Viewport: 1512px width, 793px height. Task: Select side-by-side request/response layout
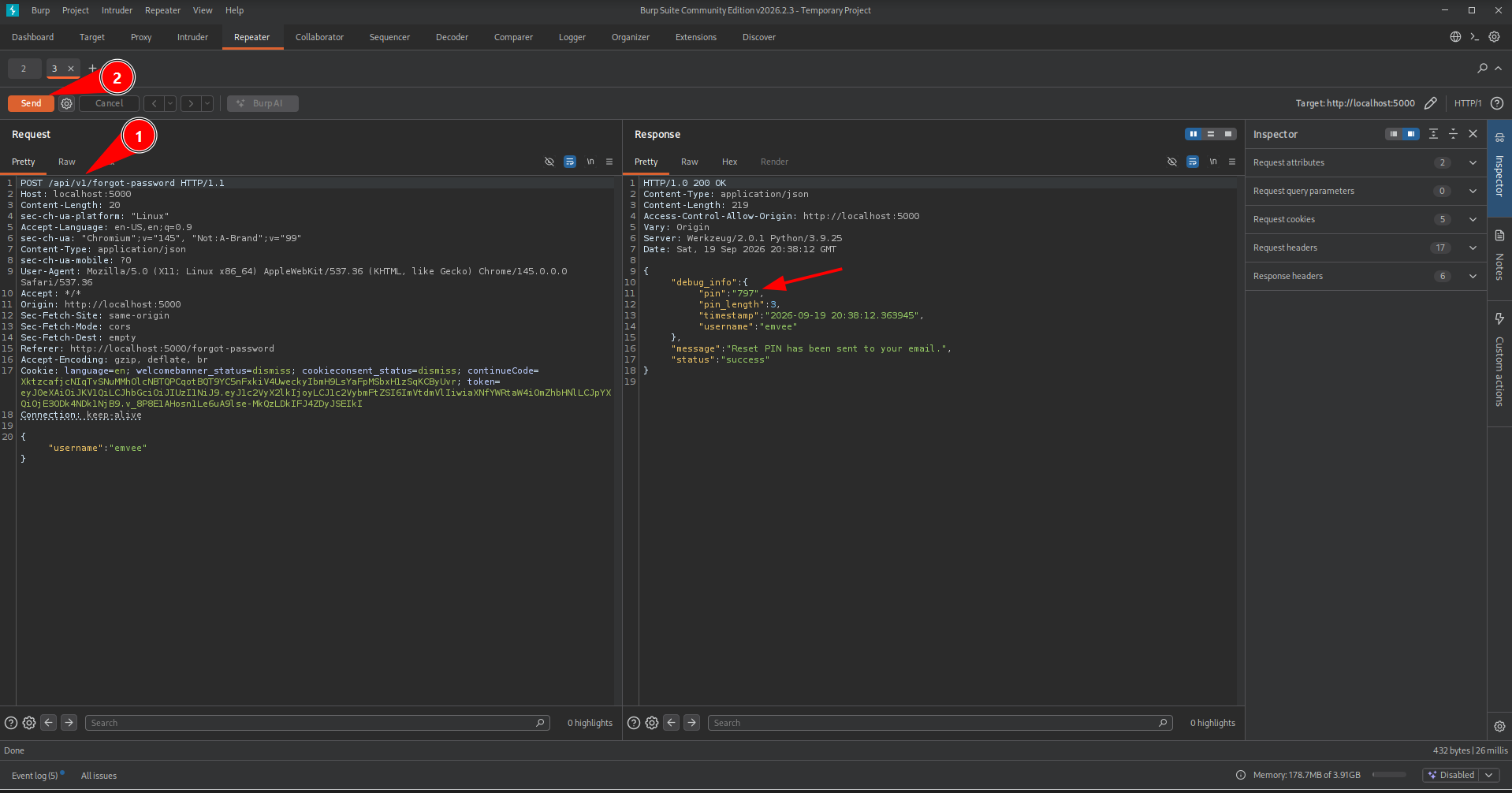pos(1194,134)
